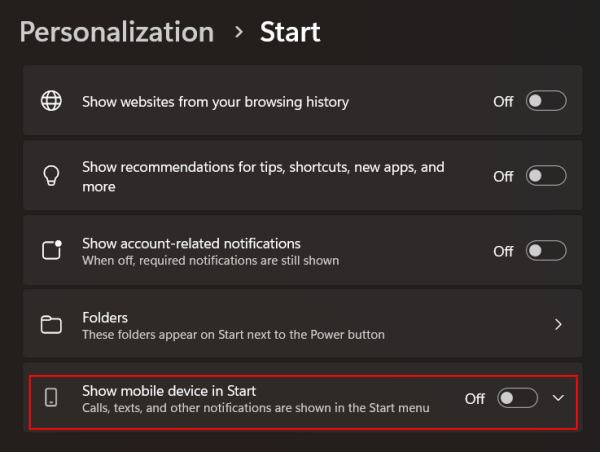This screenshot has height=452, width=600.
Task: Click "Show mobile device in Start" title
Action: (x=176, y=390)
